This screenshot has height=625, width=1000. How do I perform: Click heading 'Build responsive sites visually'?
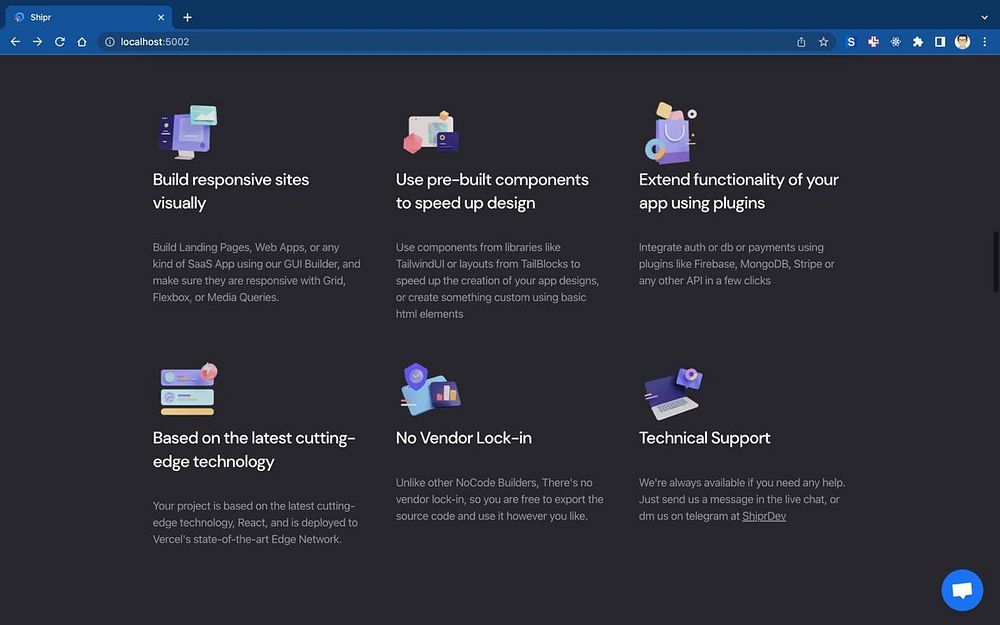tap(231, 191)
